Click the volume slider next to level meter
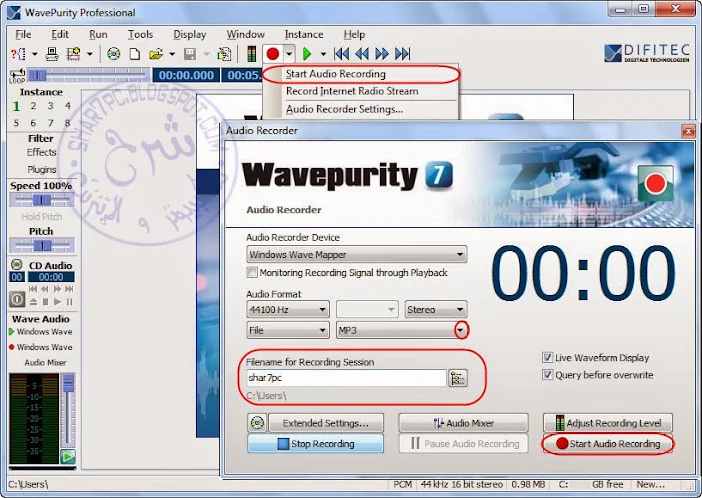702x498 pixels. (x=68, y=410)
